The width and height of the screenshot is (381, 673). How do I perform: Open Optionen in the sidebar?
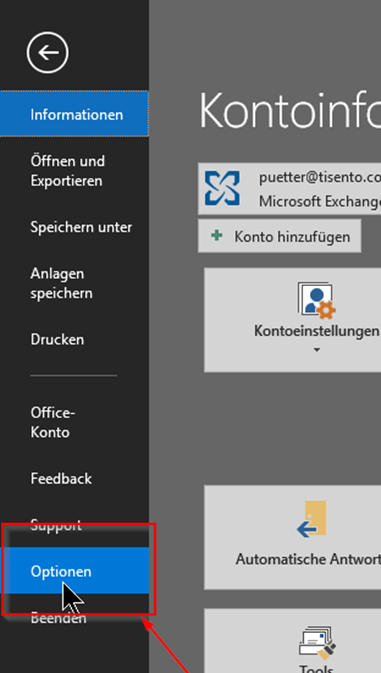tap(74, 571)
